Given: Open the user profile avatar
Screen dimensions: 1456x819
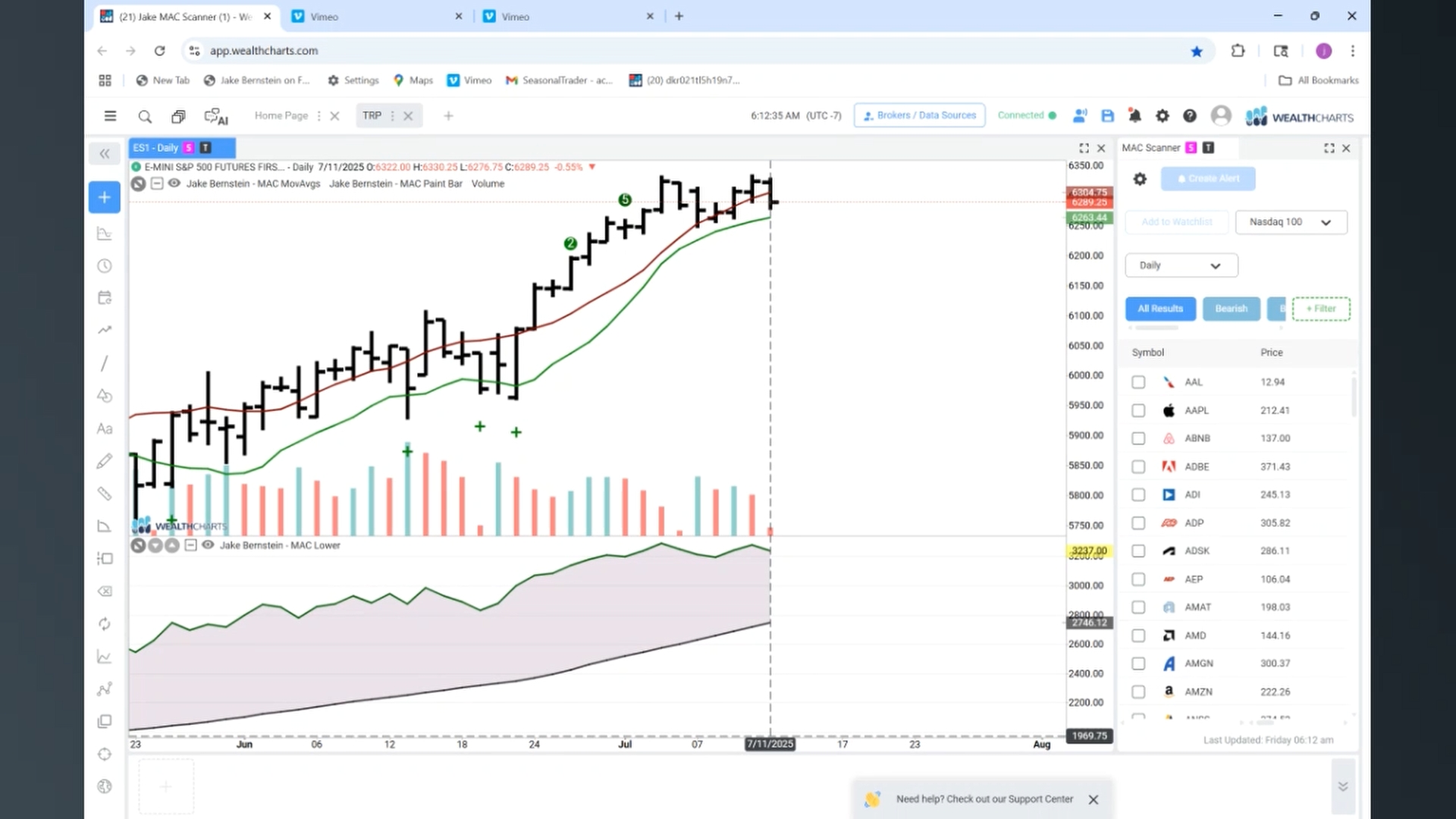Looking at the screenshot, I should [x=1221, y=116].
